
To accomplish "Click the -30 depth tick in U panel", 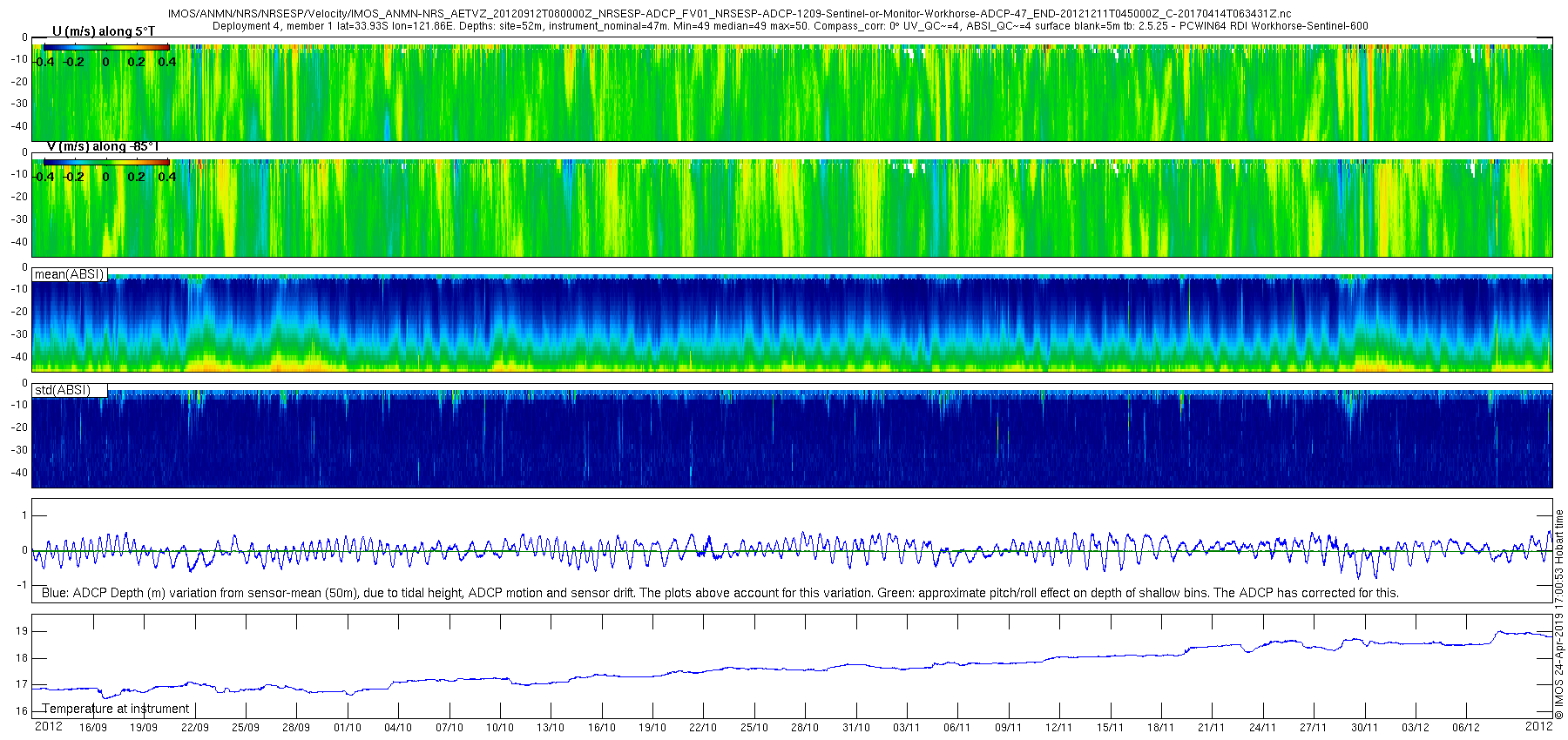I will pyautogui.click(x=18, y=104).
